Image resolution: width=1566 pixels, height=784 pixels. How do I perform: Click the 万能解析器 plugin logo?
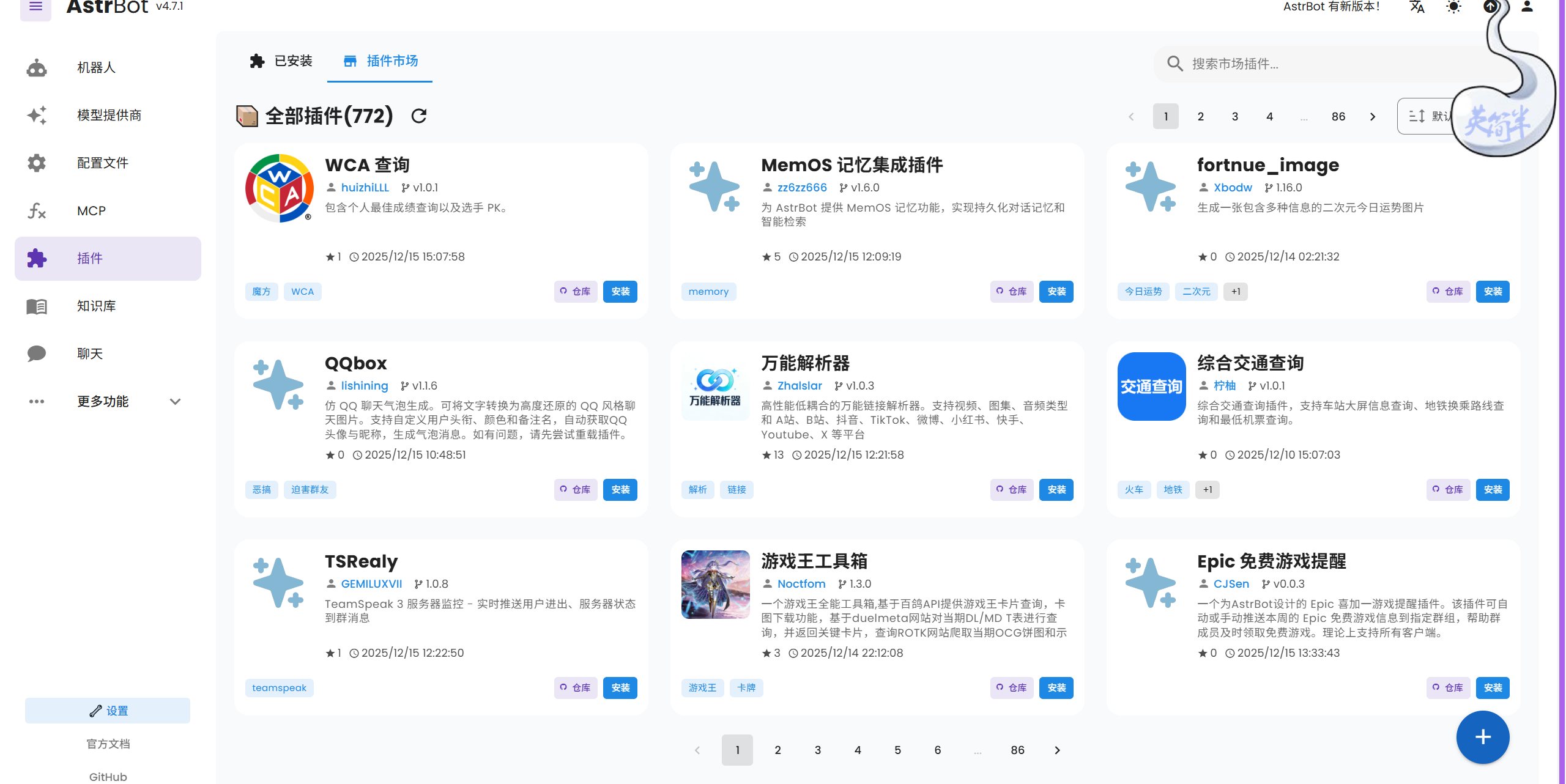[715, 386]
